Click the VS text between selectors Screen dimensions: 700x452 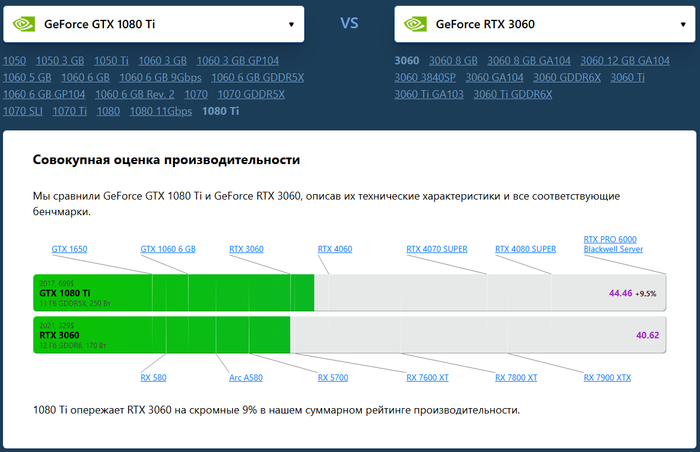point(349,24)
